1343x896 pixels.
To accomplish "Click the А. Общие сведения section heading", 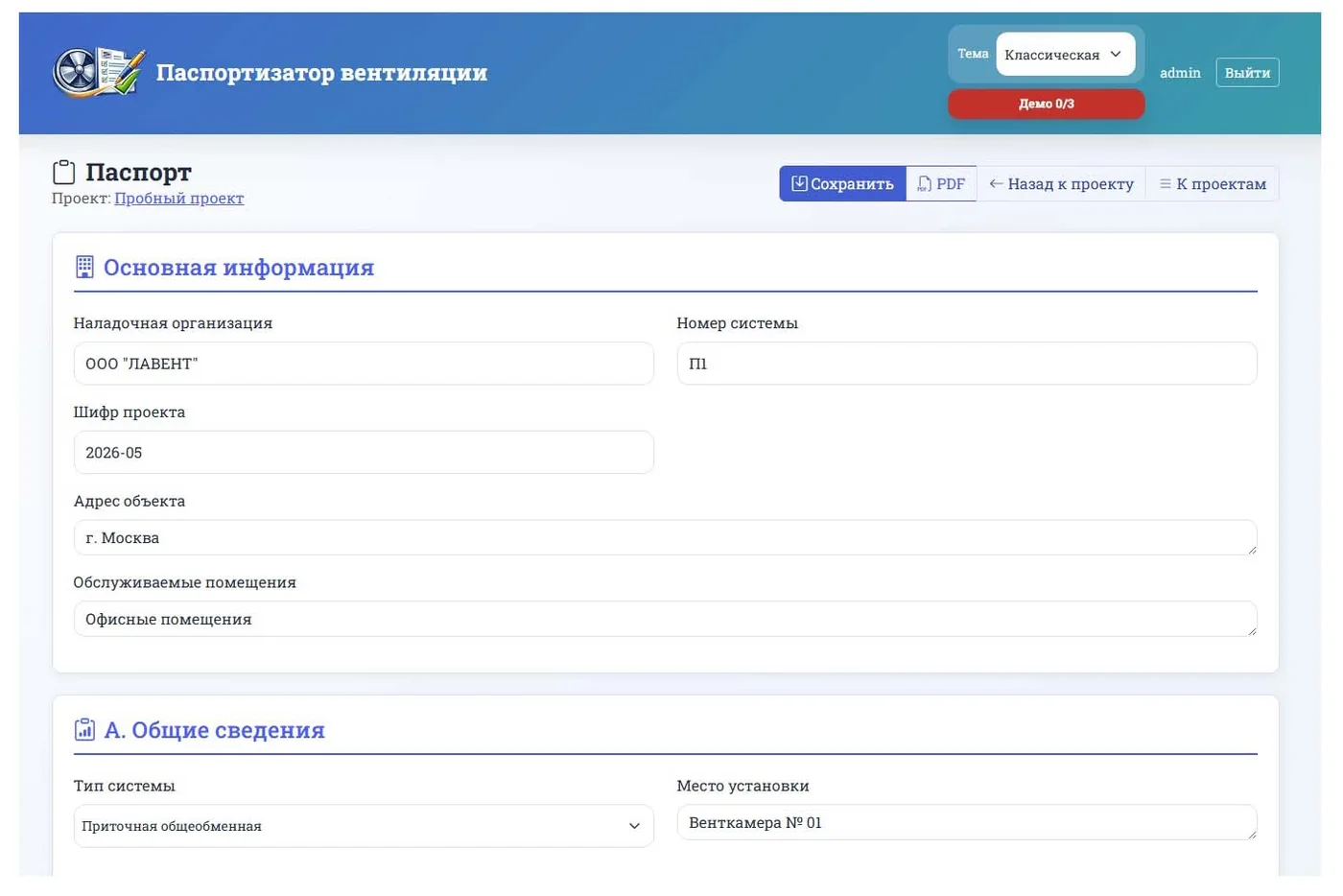I will click(214, 730).
